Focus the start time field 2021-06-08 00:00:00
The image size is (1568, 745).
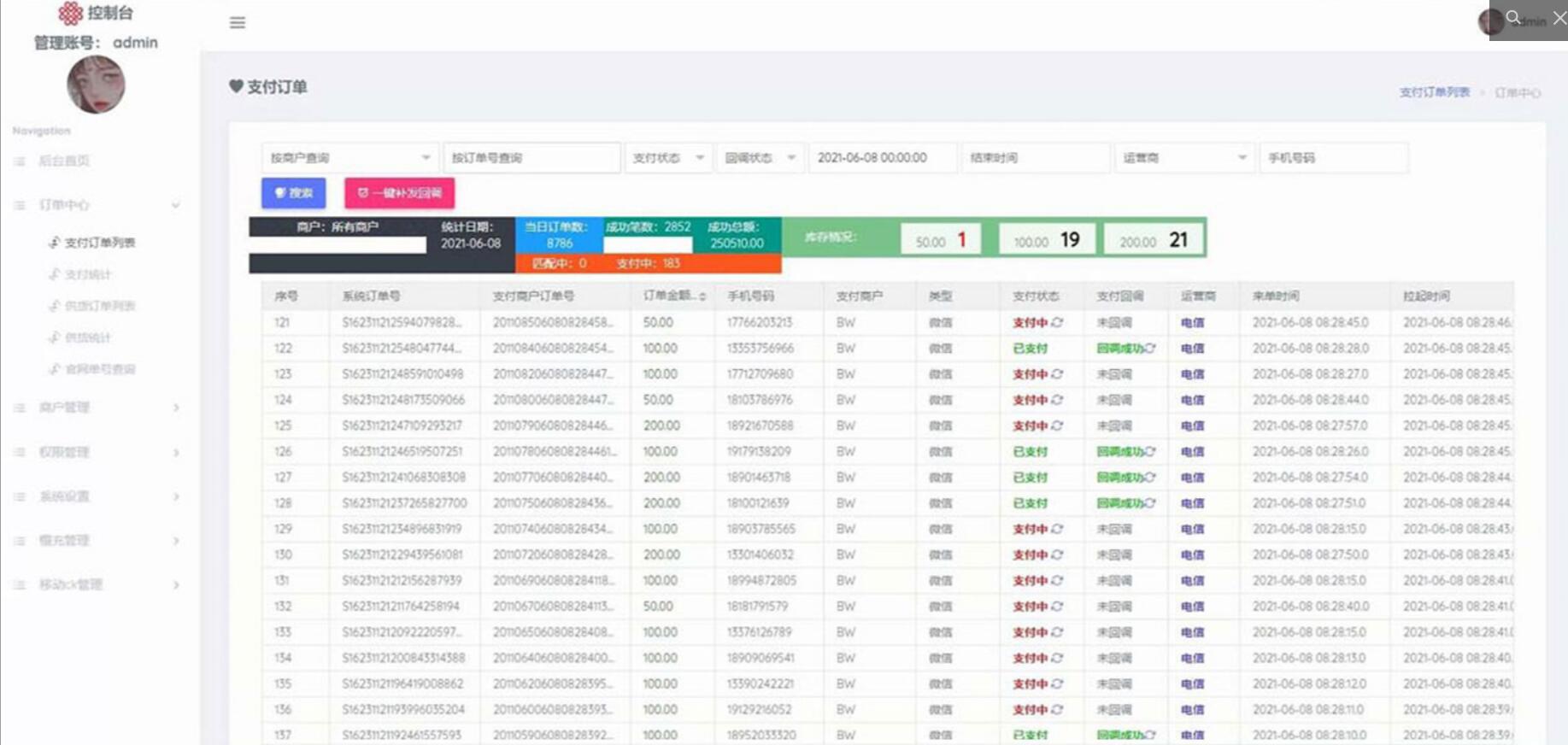883,157
